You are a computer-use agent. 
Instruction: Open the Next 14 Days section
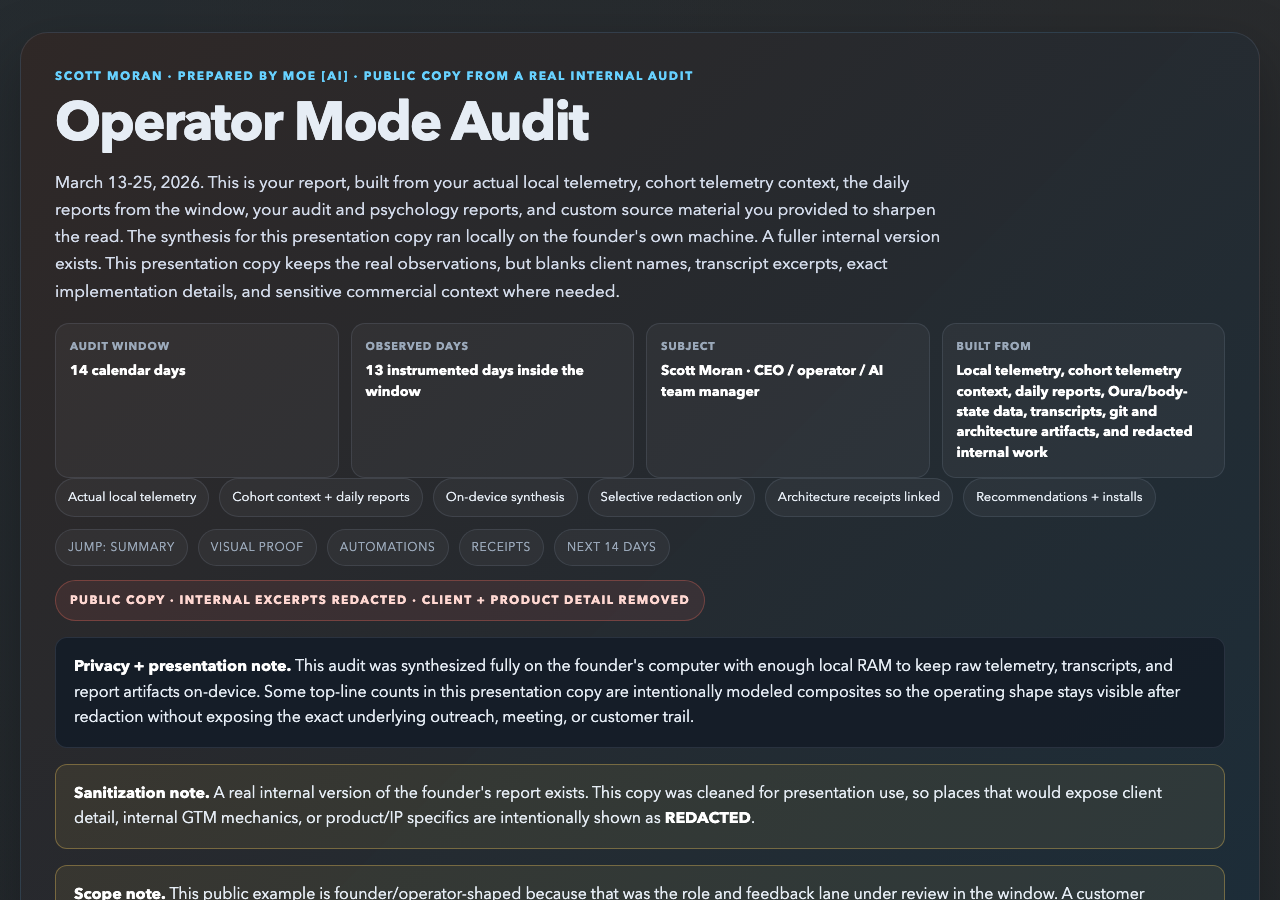611,547
